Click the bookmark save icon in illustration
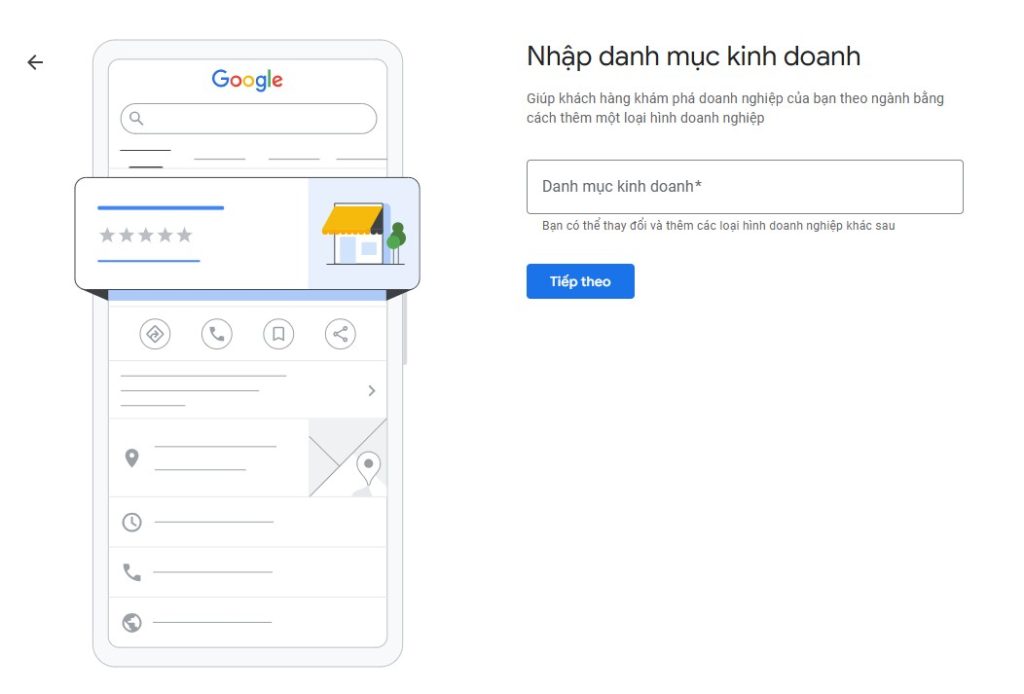This screenshot has width=1024, height=694. click(278, 334)
